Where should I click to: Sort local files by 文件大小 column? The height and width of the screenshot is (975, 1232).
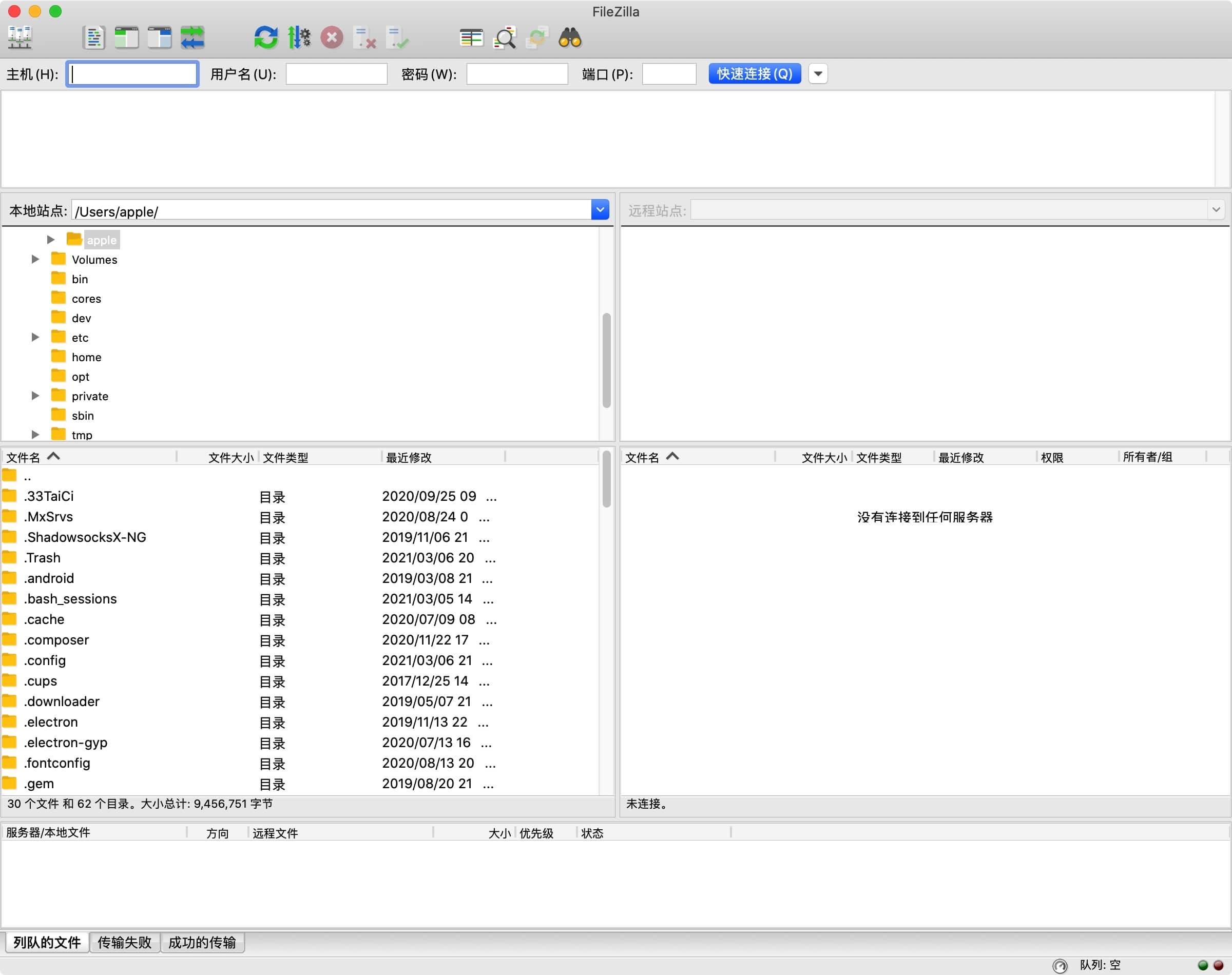coord(218,457)
